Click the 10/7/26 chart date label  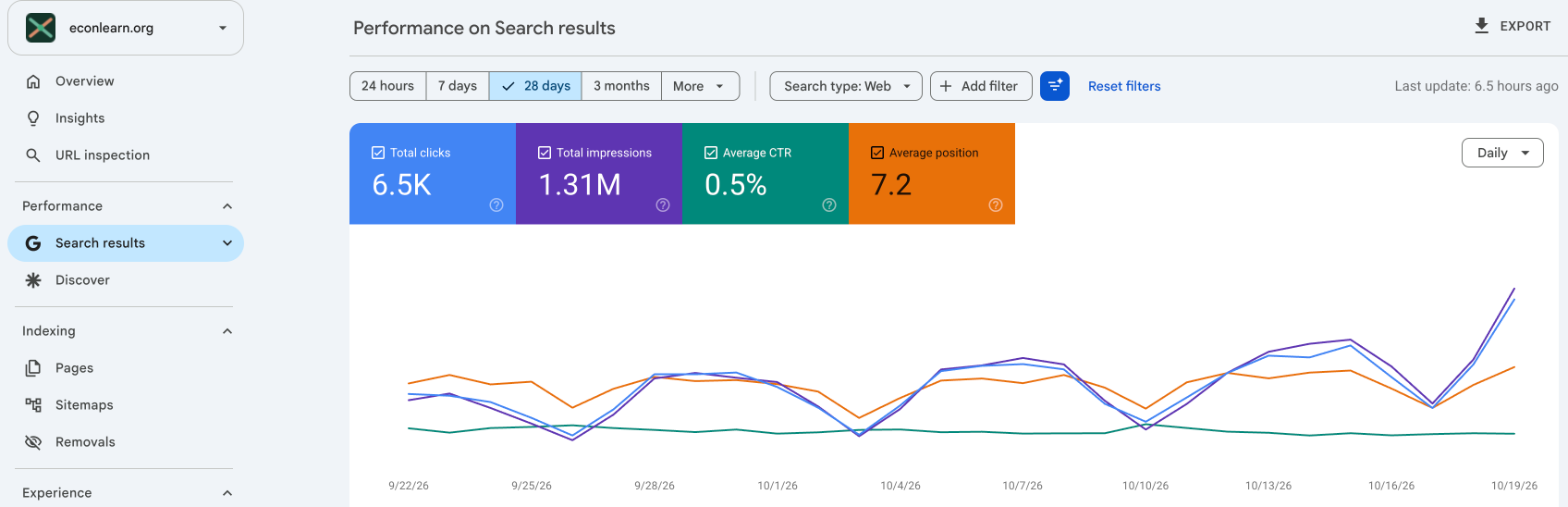(1022, 486)
